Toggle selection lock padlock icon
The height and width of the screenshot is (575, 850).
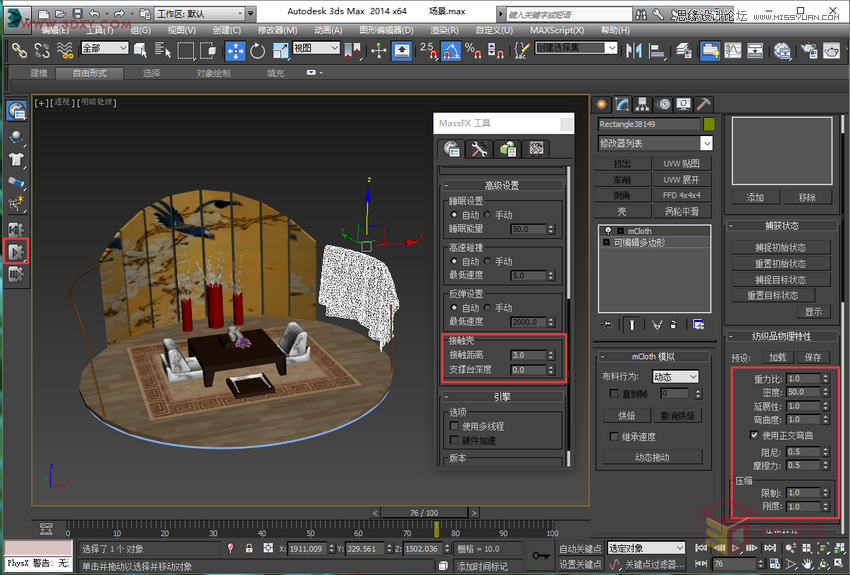click(249, 548)
